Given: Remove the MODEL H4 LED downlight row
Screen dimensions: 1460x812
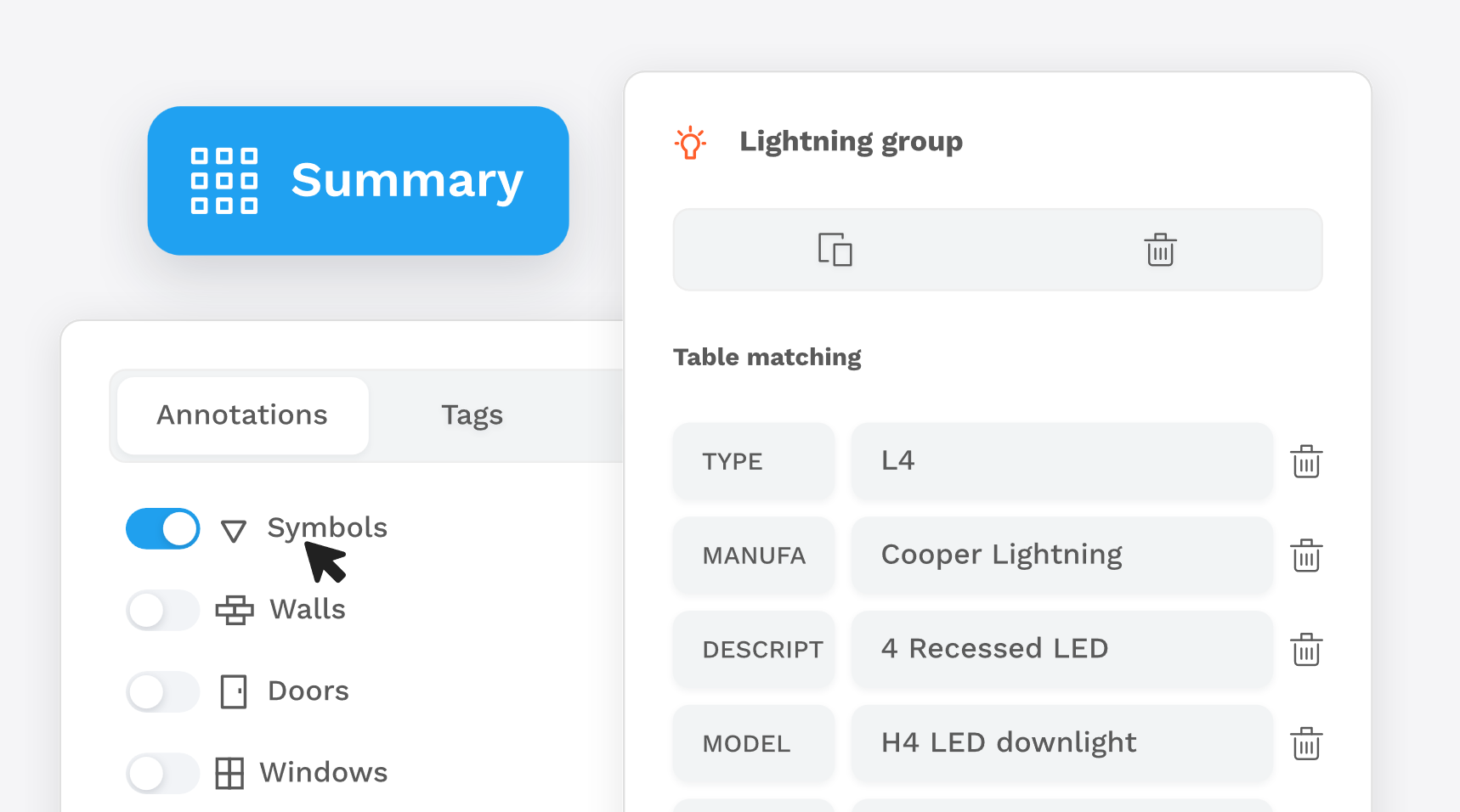Looking at the screenshot, I should [x=1305, y=744].
